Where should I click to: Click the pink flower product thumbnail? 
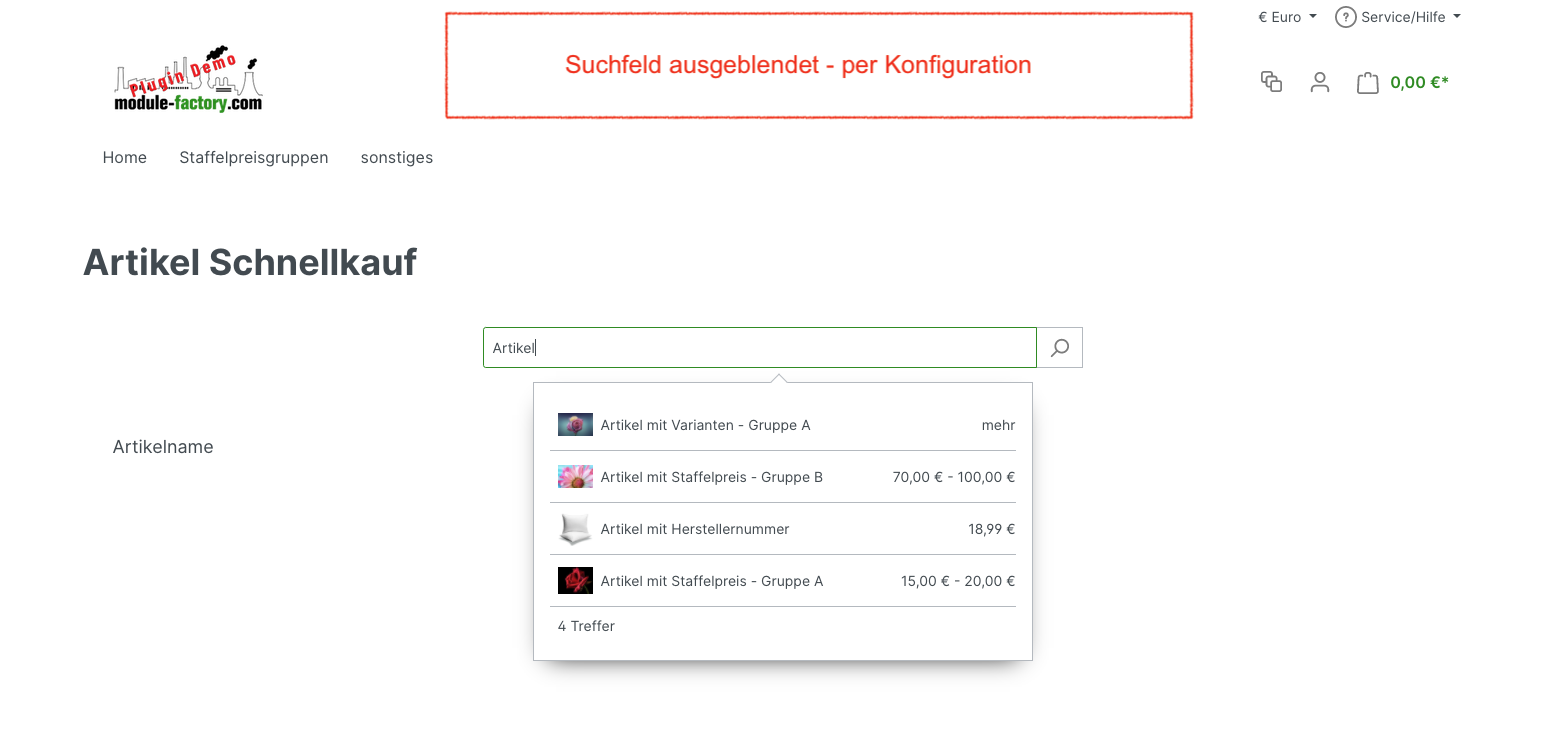tap(575, 477)
